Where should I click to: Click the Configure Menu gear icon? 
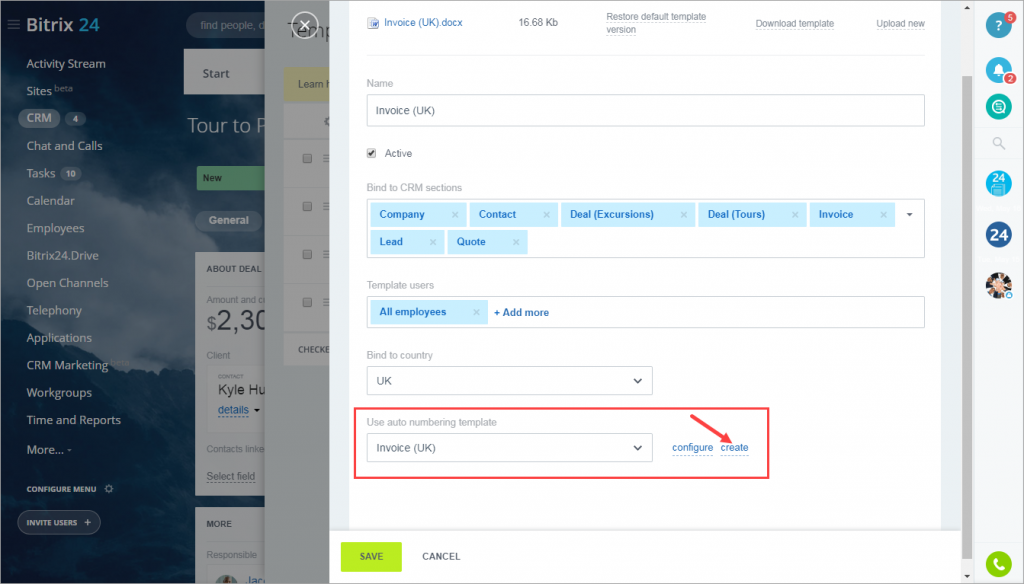click(109, 489)
